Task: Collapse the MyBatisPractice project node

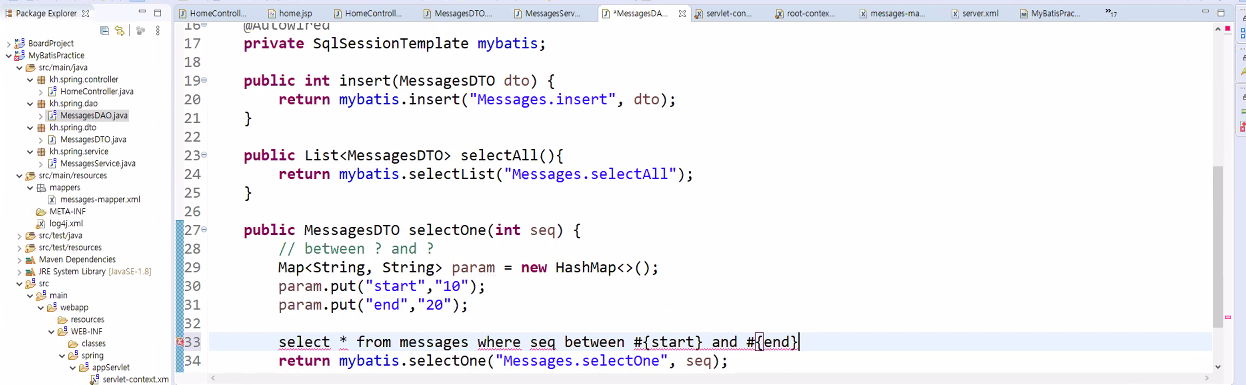Action: point(8,56)
